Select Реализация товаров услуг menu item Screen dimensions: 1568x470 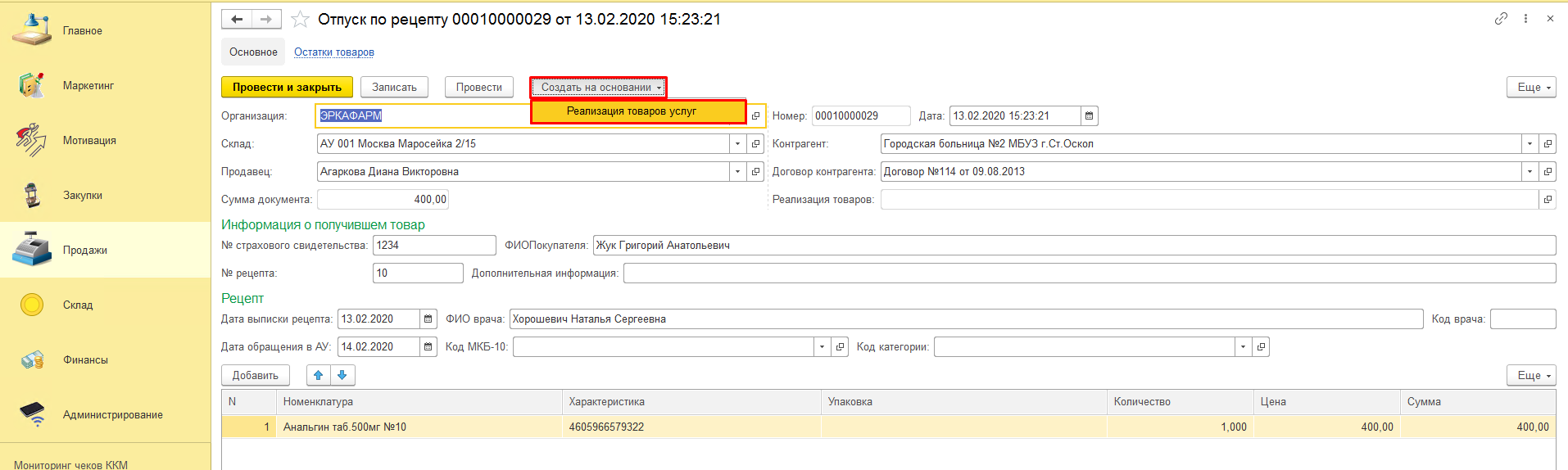coord(632,111)
